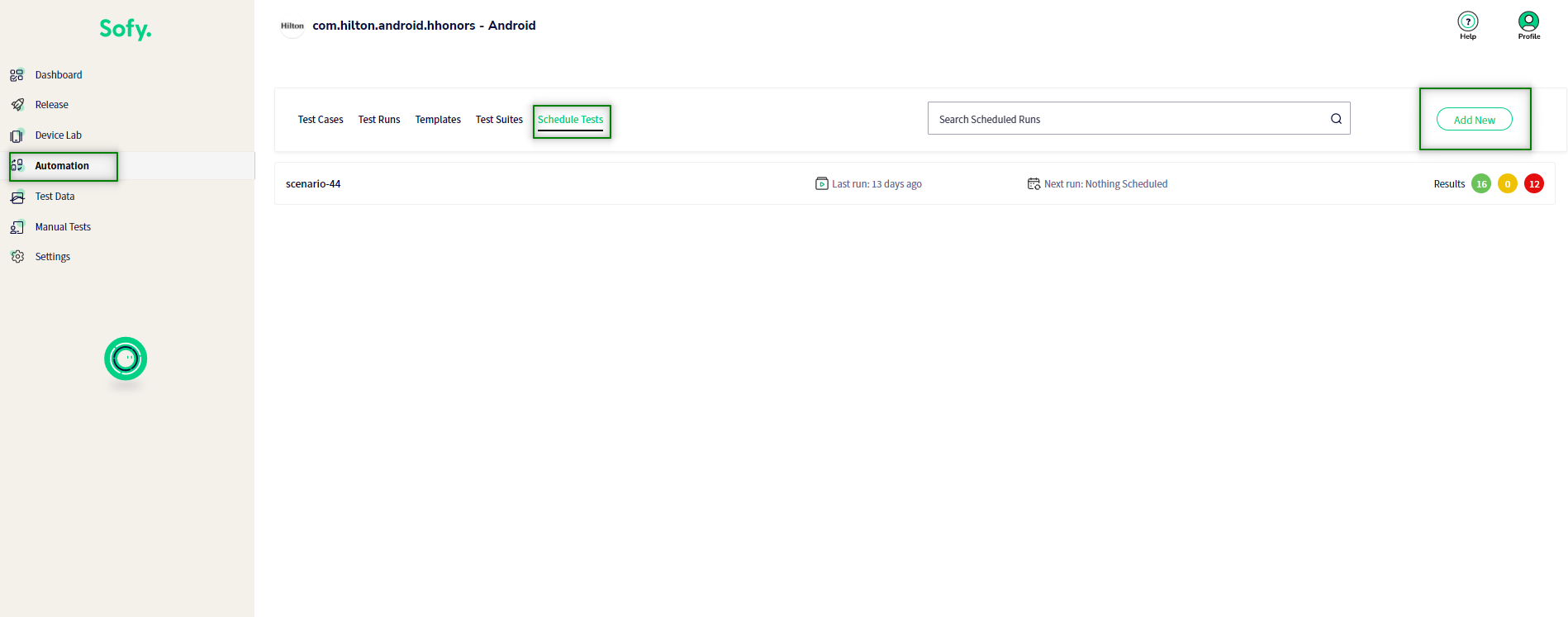Screen dimensions: 1568x617
Task: Click the Device Lab icon
Action: tap(17, 135)
